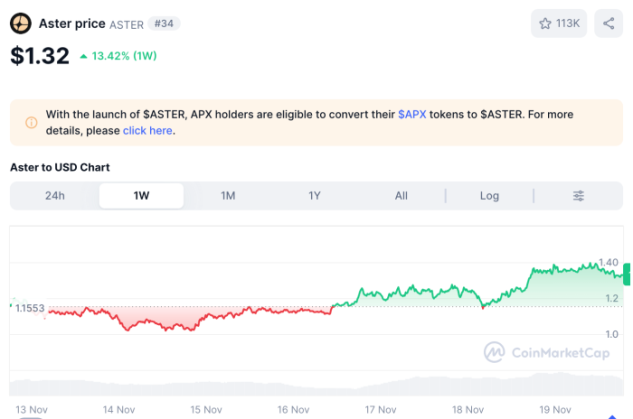The height and width of the screenshot is (419, 633).
Task: Click the 1.0 y-axis label
Action: [x=612, y=334]
